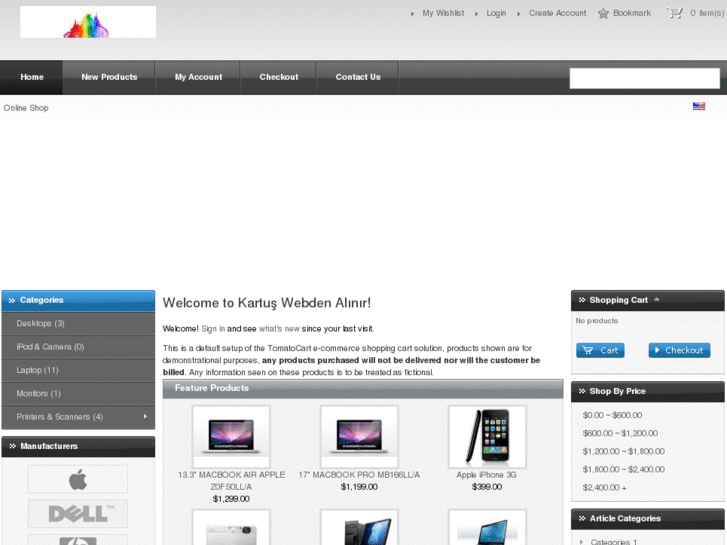Select Monitors (1) category
The image size is (727, 545).
tap(78, 393)
